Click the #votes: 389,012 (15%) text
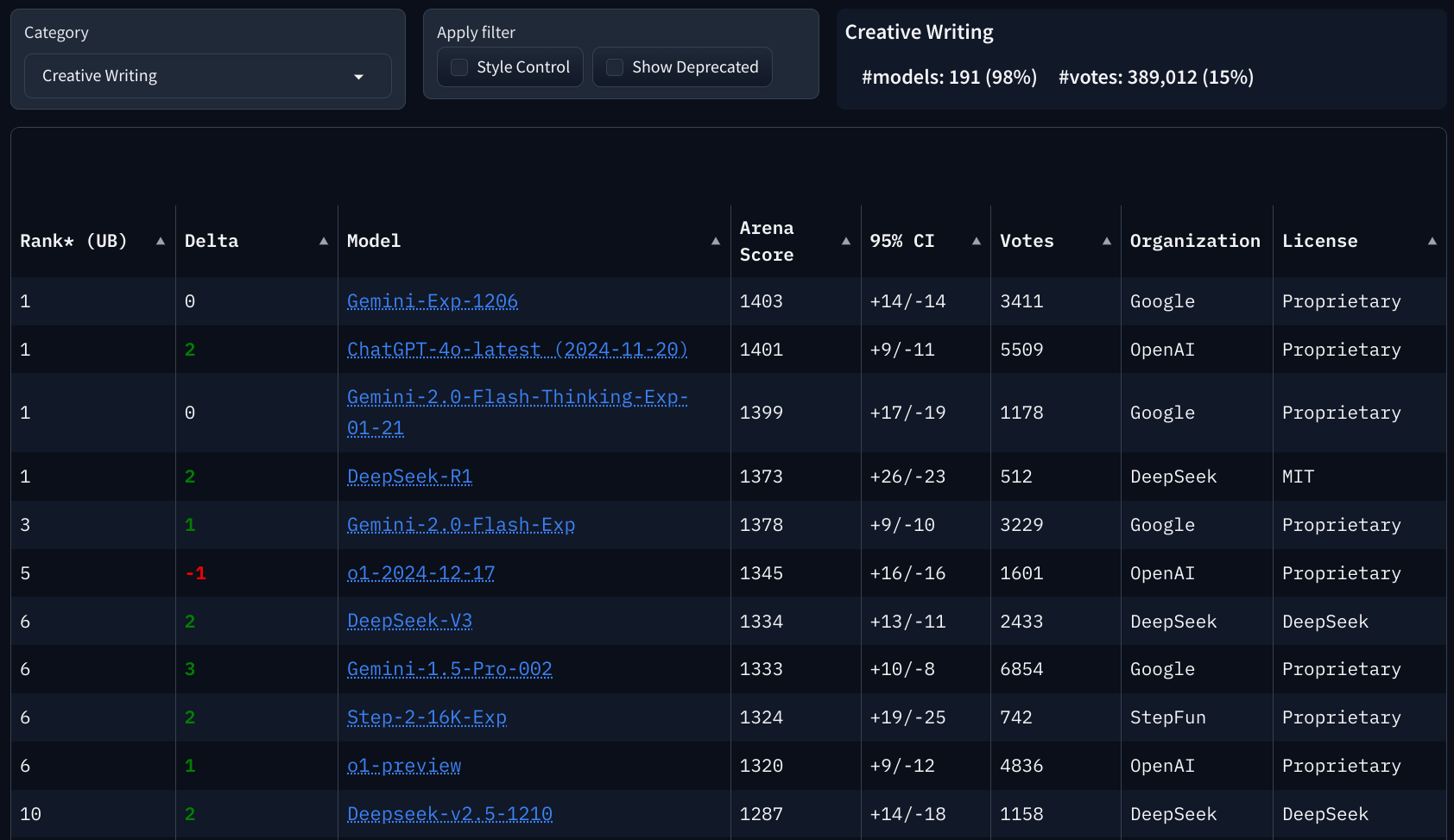Image resolution: width=1454 pixels, height=840 pixels. click(x=1156, y=77)
